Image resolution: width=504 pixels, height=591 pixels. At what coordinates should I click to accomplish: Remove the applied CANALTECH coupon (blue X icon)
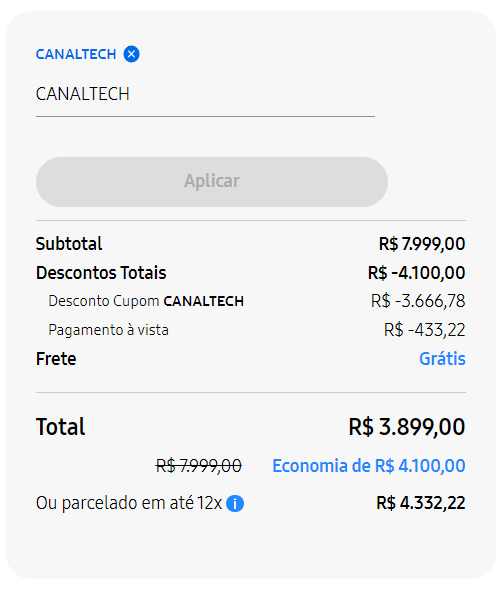[x=132, y=54]
